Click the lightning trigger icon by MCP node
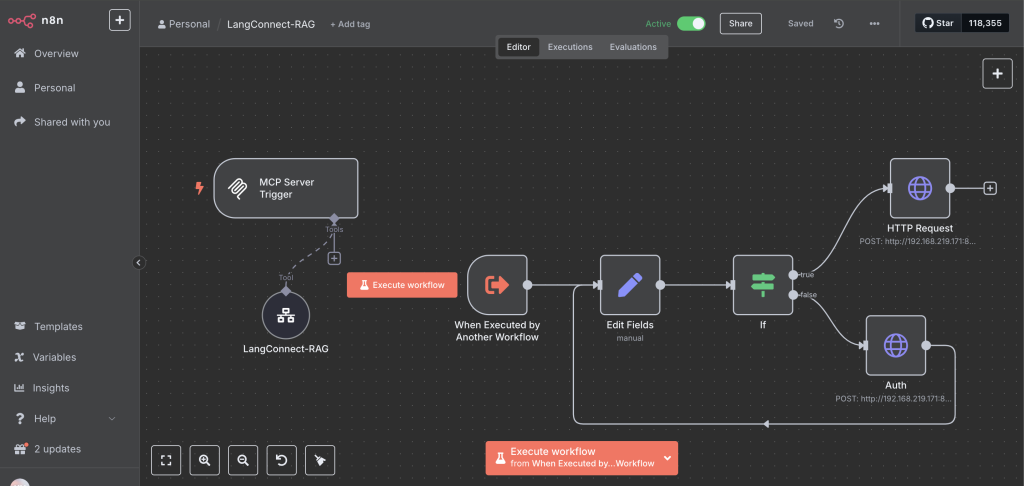1024x486 pixels. [x=200, y=188]
